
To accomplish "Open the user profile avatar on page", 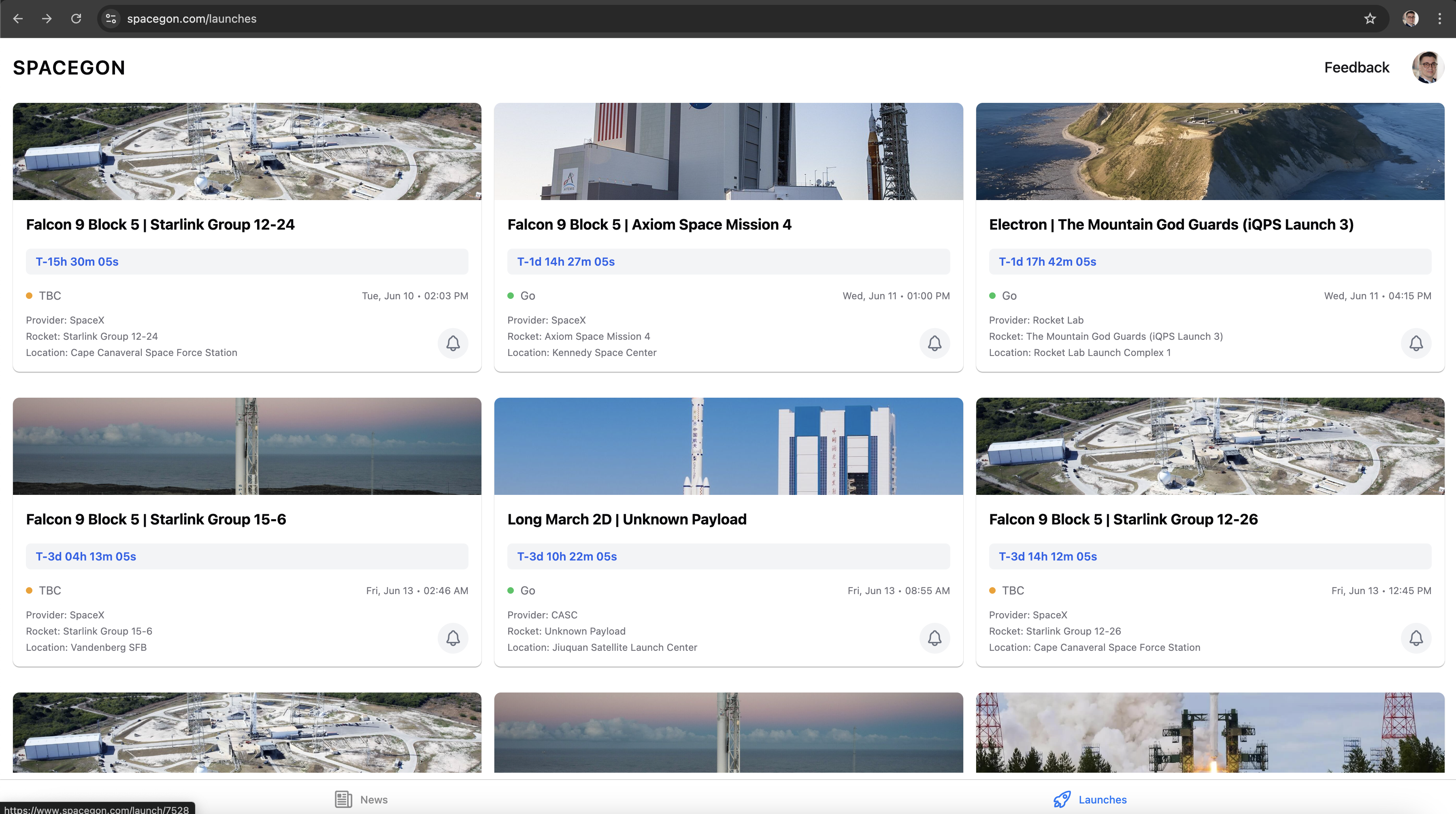I will click(x=1428, y=68).
